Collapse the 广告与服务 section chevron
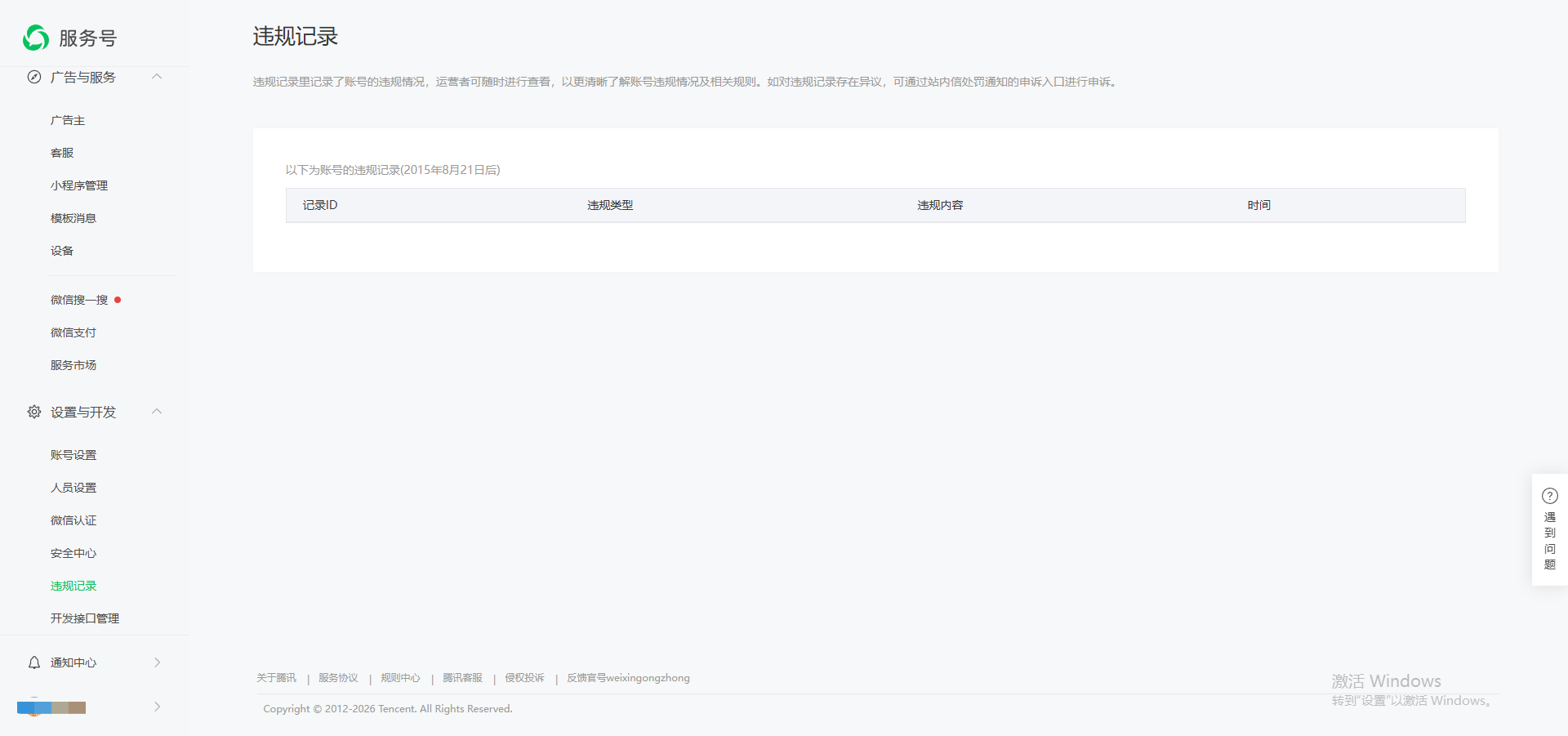This screenshot has height=736, width=1568. (157, 77)
